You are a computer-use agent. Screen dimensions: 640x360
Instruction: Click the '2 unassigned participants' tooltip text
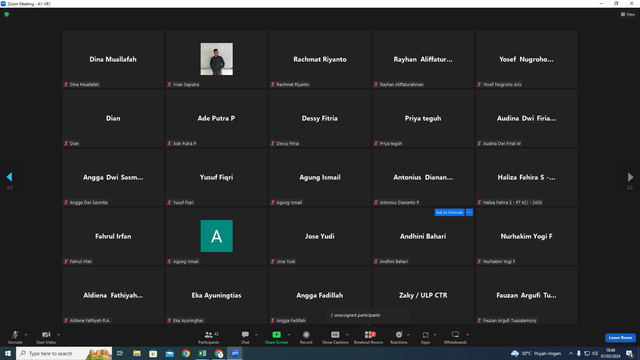coord(355,315)
